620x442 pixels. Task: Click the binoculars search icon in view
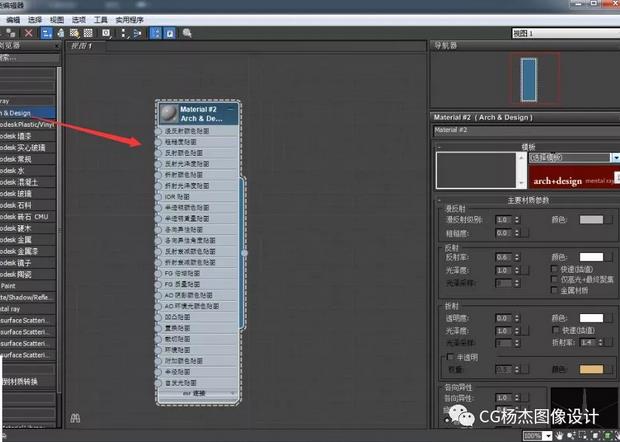coord(75,418)
